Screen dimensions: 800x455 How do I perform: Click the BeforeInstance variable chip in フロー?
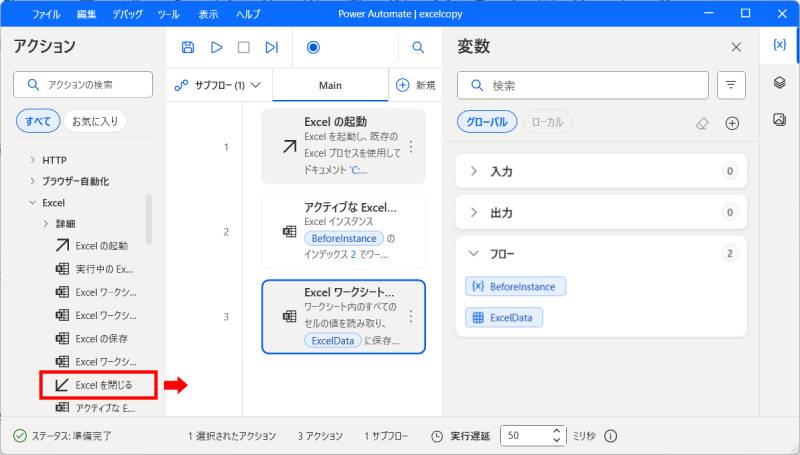pyautogui.click(x=516, y=287)
